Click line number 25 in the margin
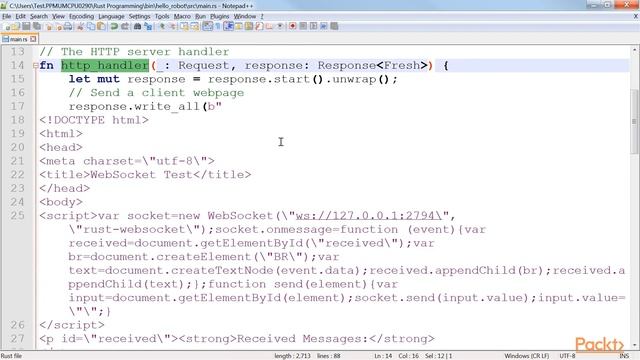The image size is (640, 360). tap(18, 216)
